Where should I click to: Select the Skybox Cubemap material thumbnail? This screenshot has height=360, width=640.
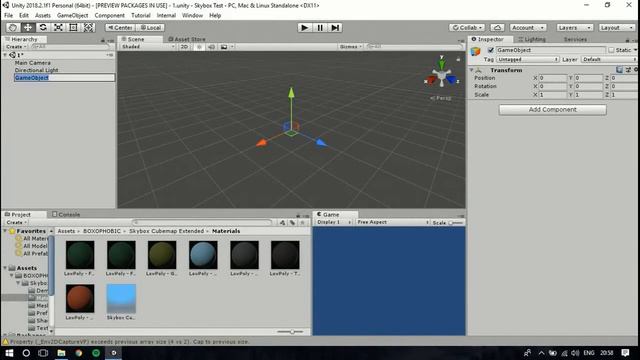121,299
